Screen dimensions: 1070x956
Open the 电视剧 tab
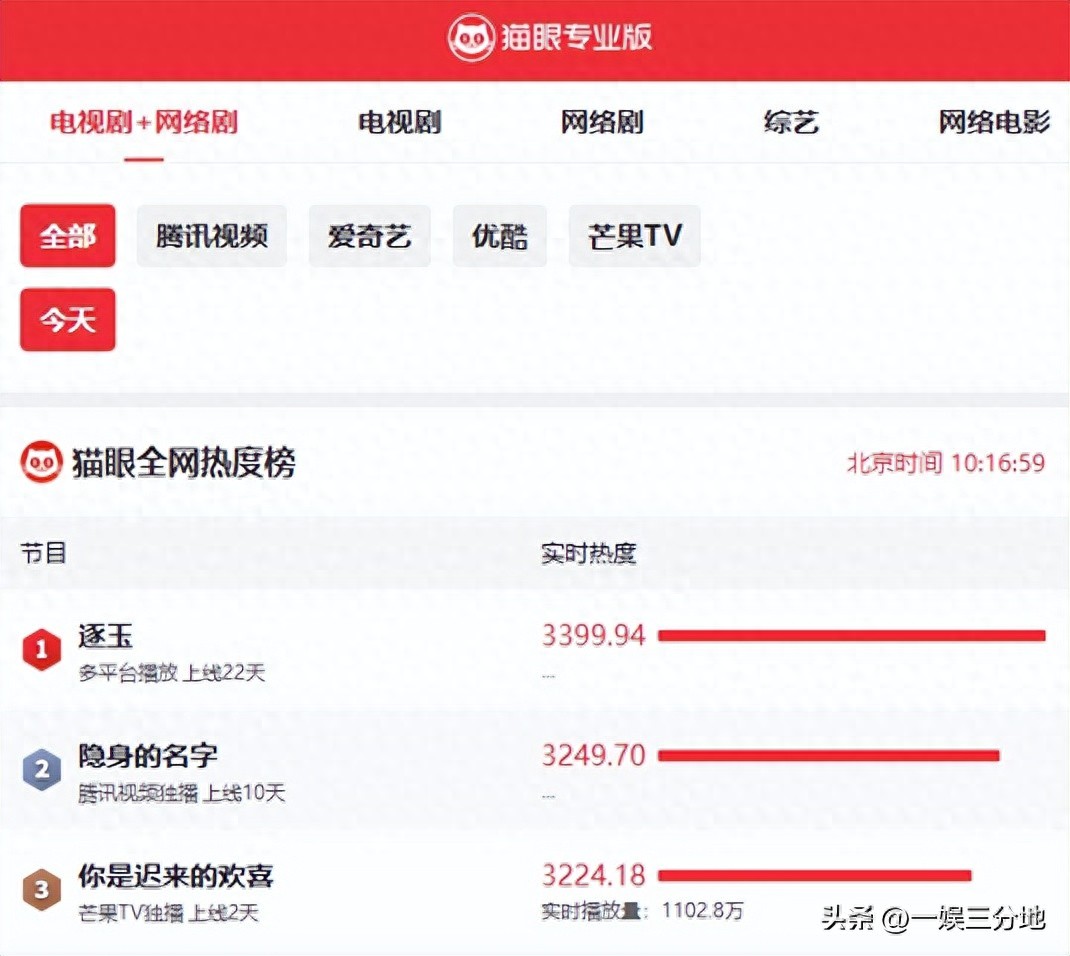pos(400,123)
